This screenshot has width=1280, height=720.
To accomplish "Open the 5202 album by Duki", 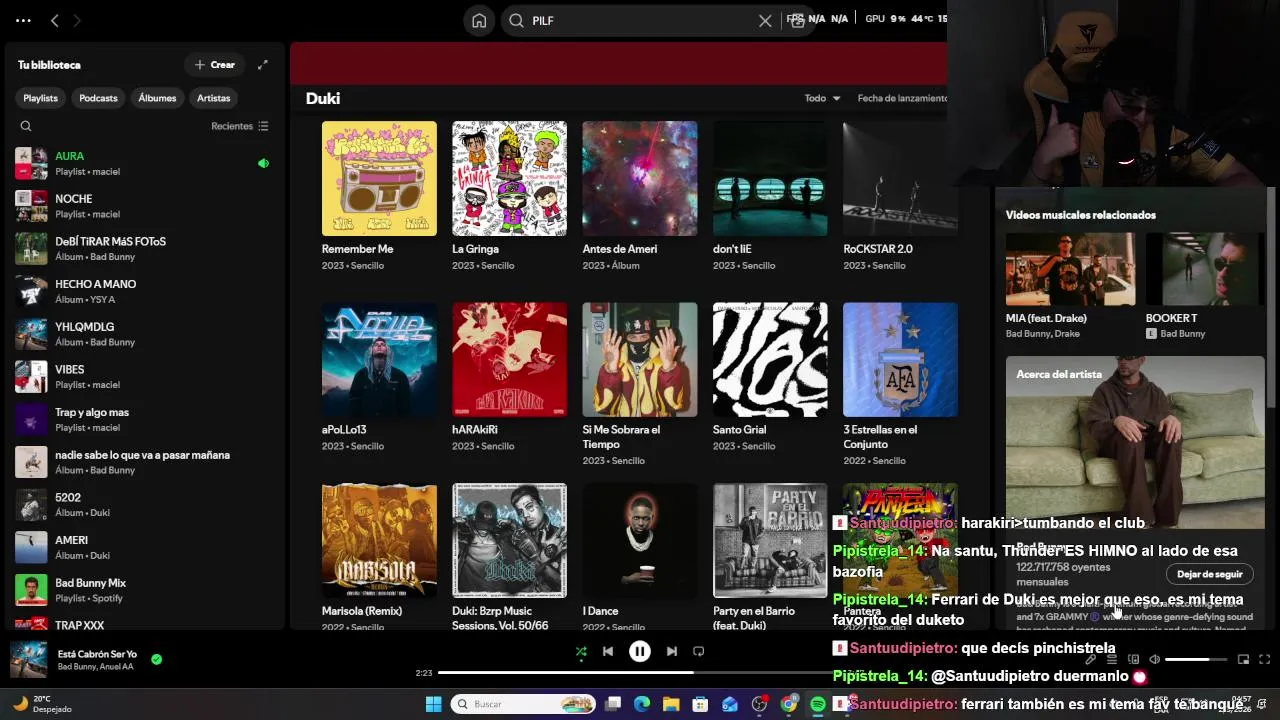I will pos(142,505).
